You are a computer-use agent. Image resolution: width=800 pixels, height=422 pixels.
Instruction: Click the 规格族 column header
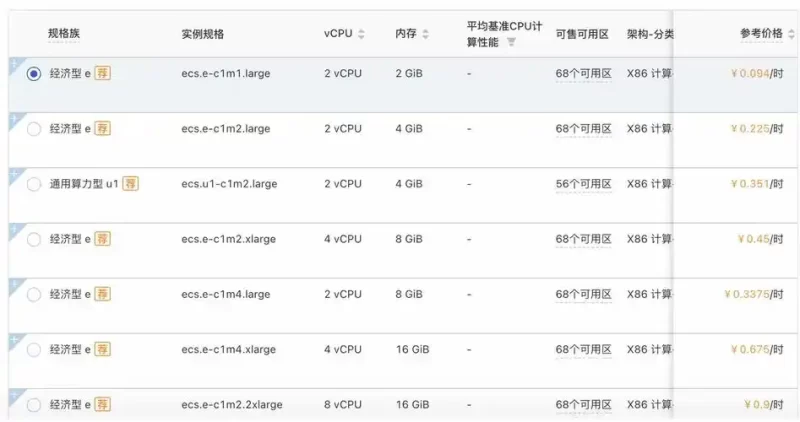(64, 34)
